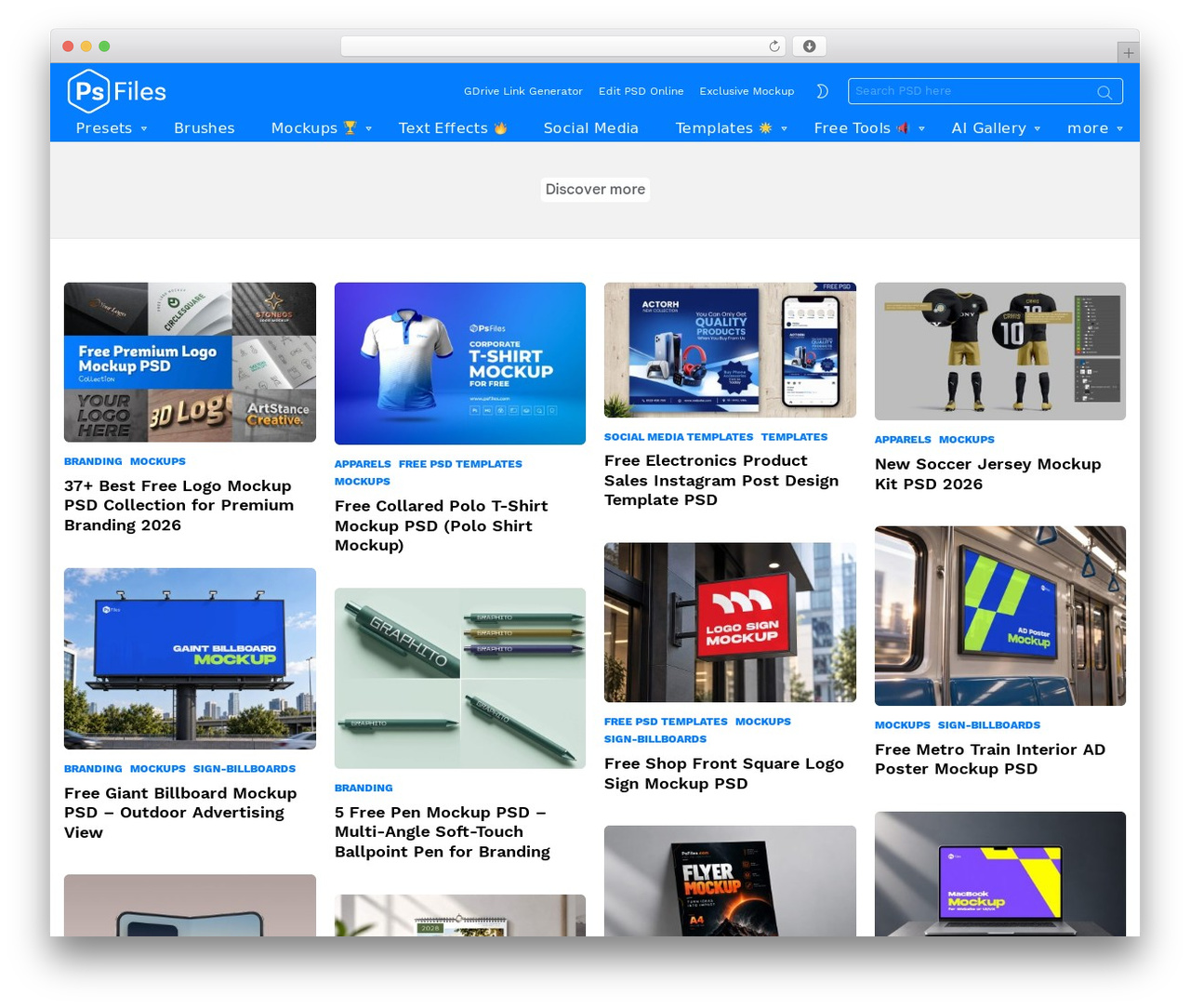Click the PsFiles logo
The height and width of the screenshot is (1008, 1190).
pos(117,91)
